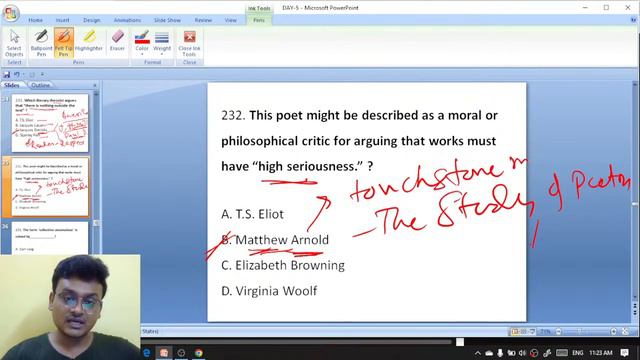The width and height of the screenshot is (640, 360).
Task: Switch to Outline pane tab
Action: (x=40, y=85)
